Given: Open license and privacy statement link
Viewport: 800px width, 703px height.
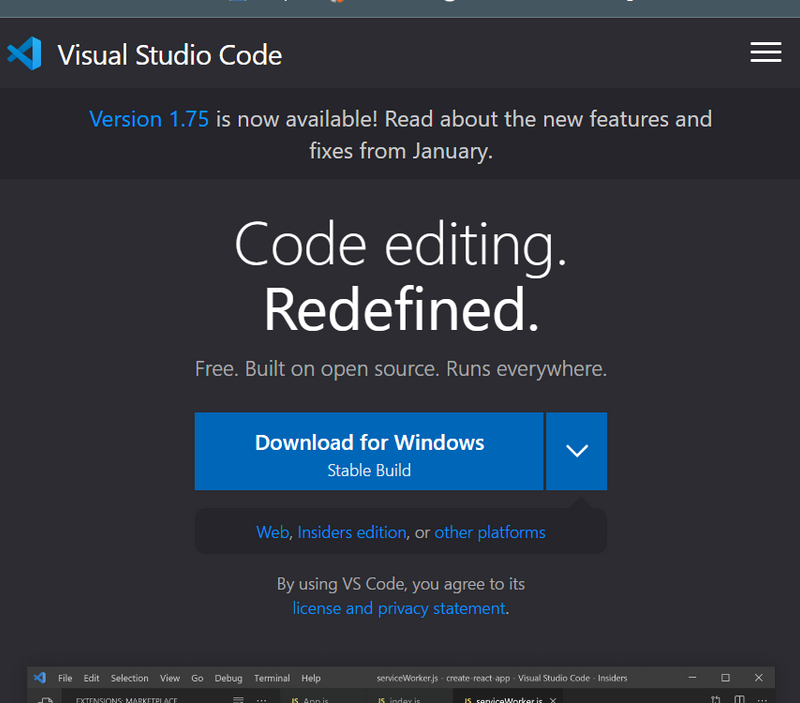Looking at the screenshot, I should pyautogui.click(x=399, y=608).
